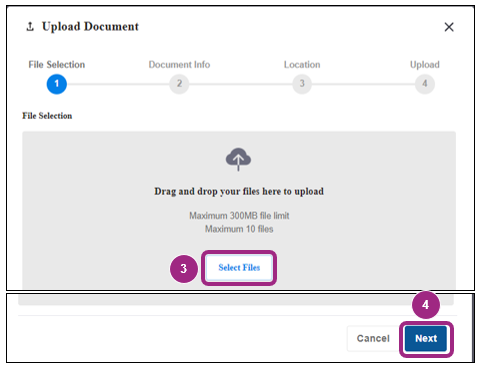Click 'Maximum 10 files' text
This screenshot has width=481, height=370.
click(239, 229)
